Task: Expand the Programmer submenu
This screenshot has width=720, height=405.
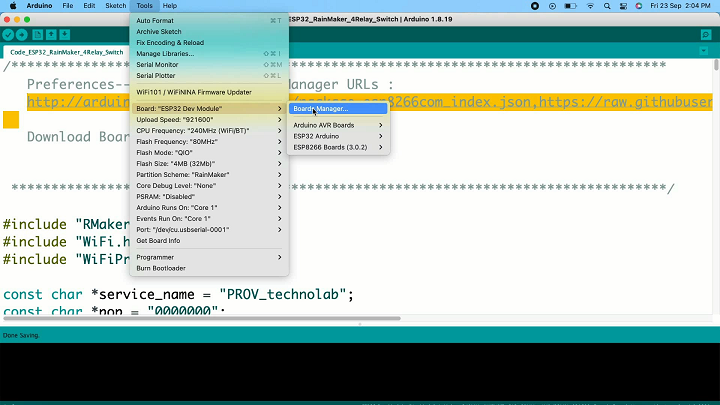Action: point(209,258)
